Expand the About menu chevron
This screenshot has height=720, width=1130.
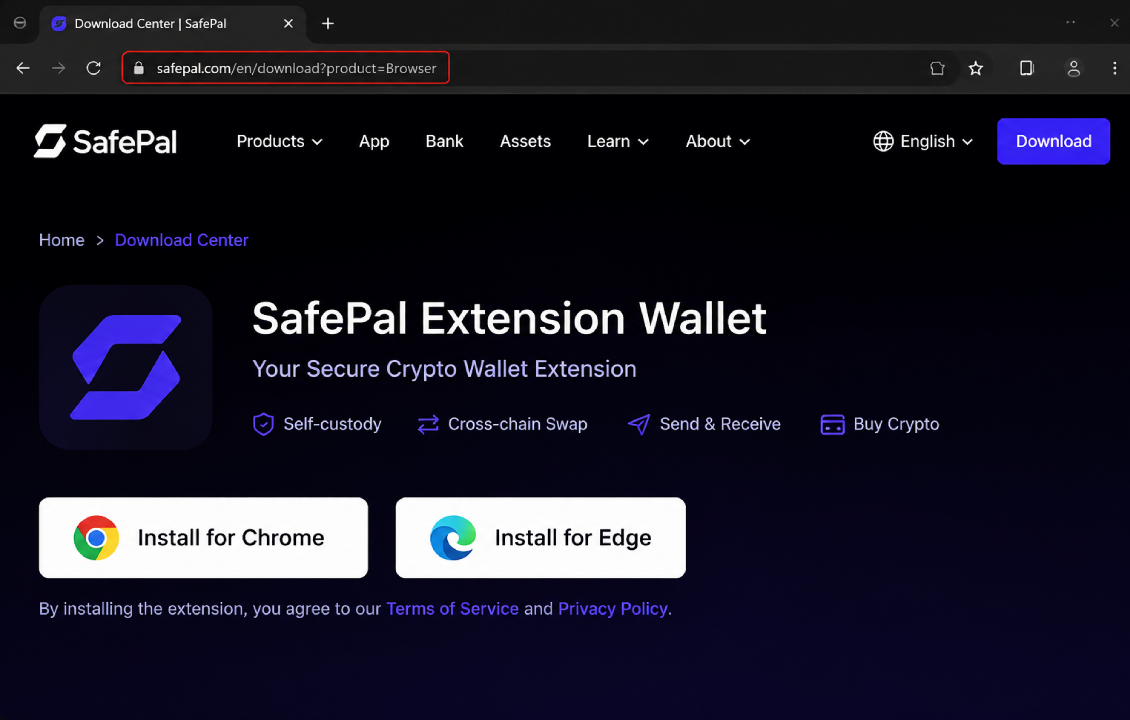[x=745, y=142]
